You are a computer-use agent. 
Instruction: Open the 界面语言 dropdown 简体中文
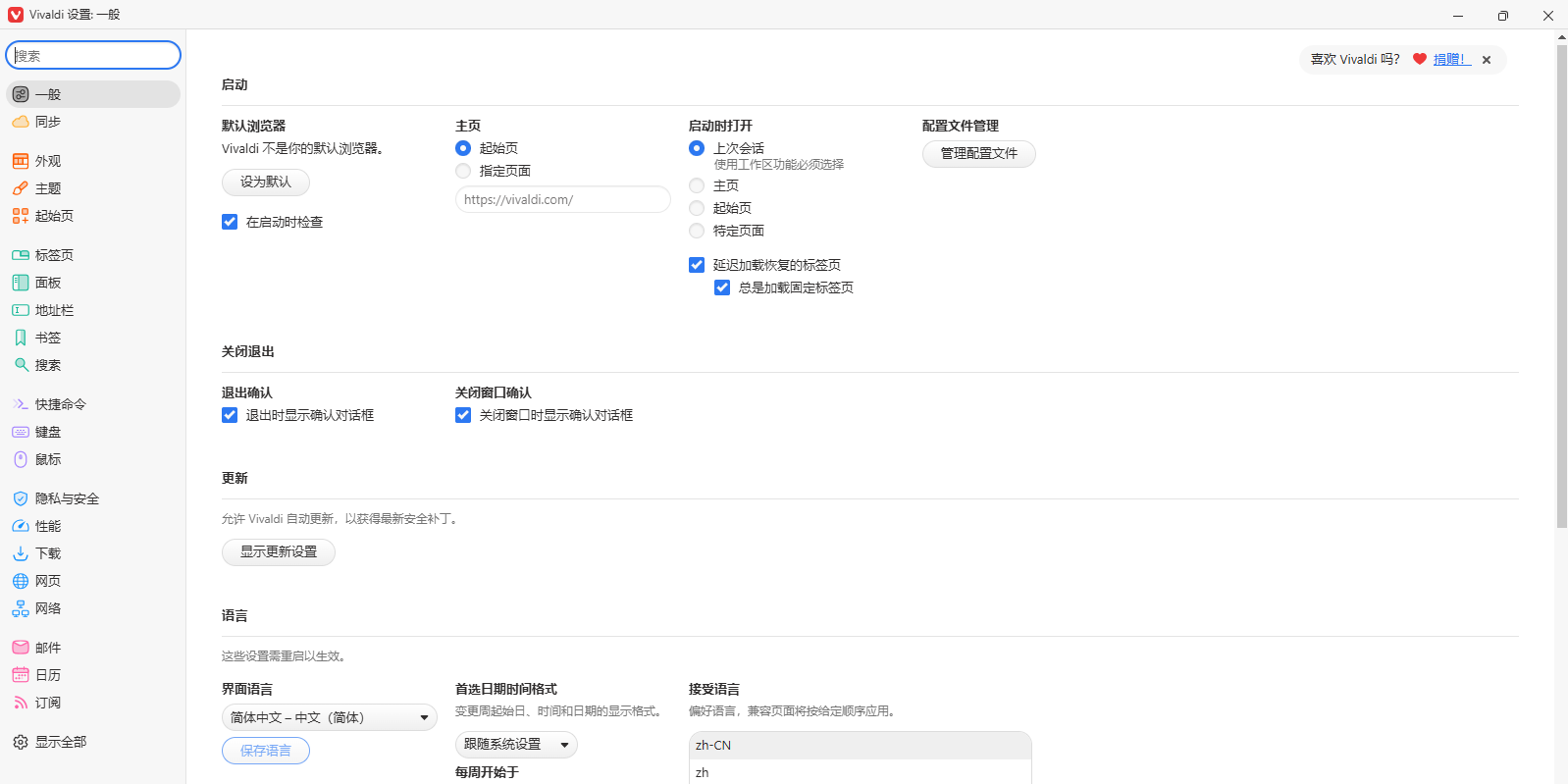329,717
